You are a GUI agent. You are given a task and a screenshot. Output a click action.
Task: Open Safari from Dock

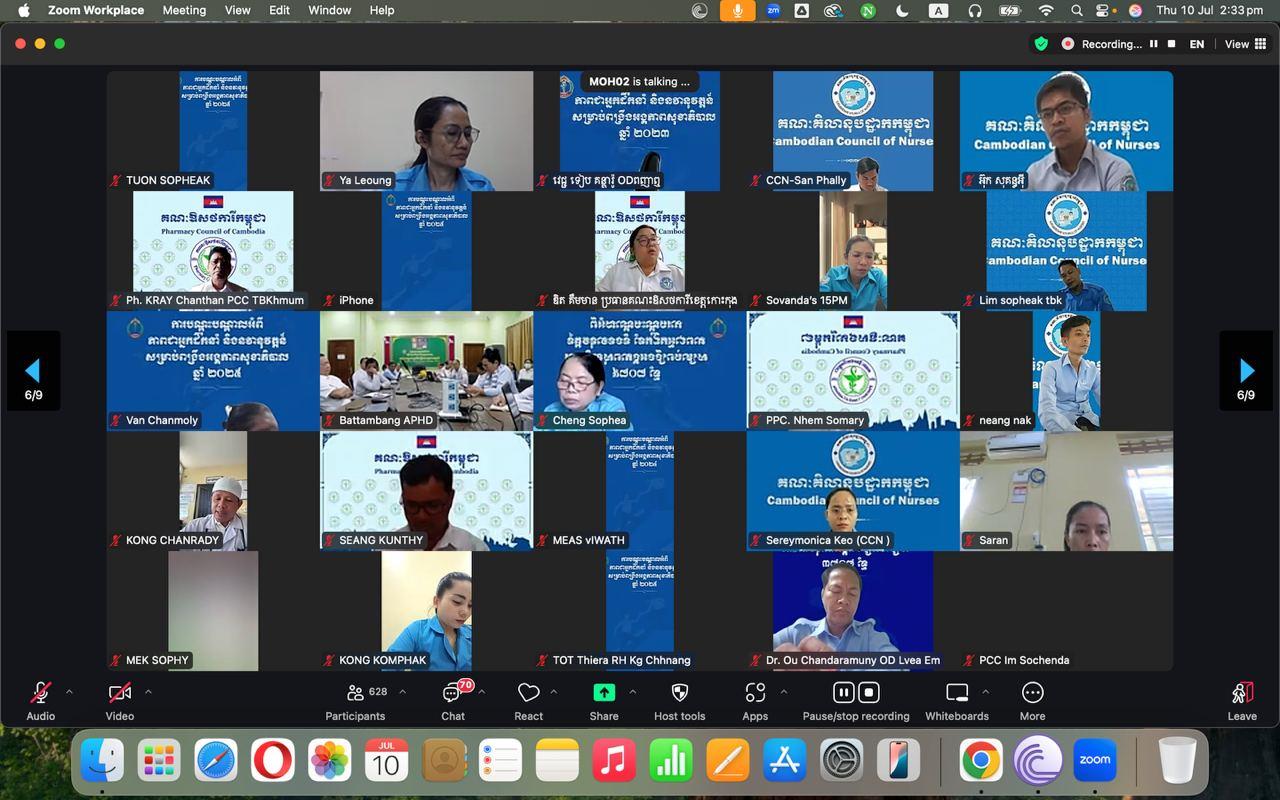(x=216, y=761)
